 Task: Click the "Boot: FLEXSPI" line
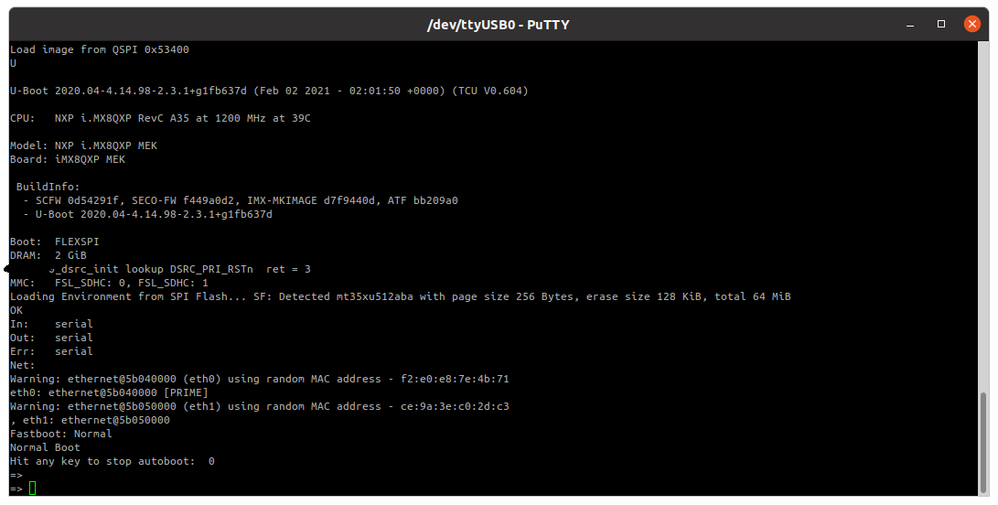[x=54, y=241]
